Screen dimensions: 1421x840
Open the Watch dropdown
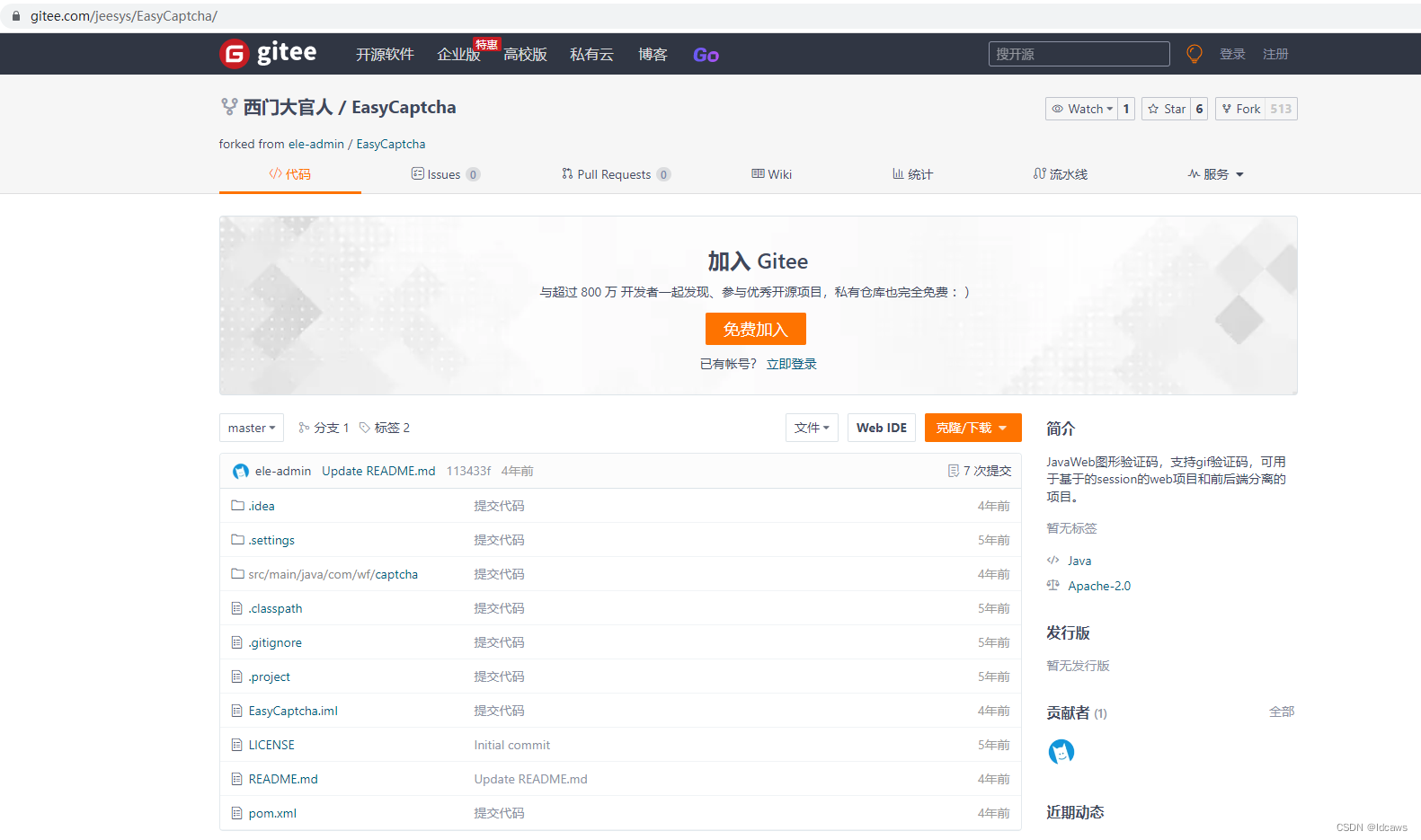tap(1081, 109)
